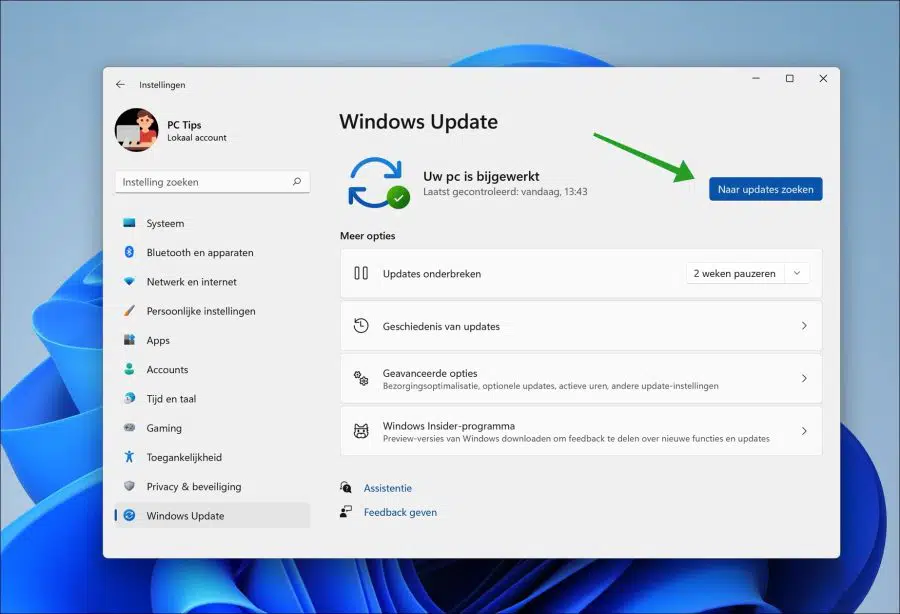The height and width of the screenshot is (614, 900).
Task: Click the magnifier search icon
Action: tap(297, 182)
